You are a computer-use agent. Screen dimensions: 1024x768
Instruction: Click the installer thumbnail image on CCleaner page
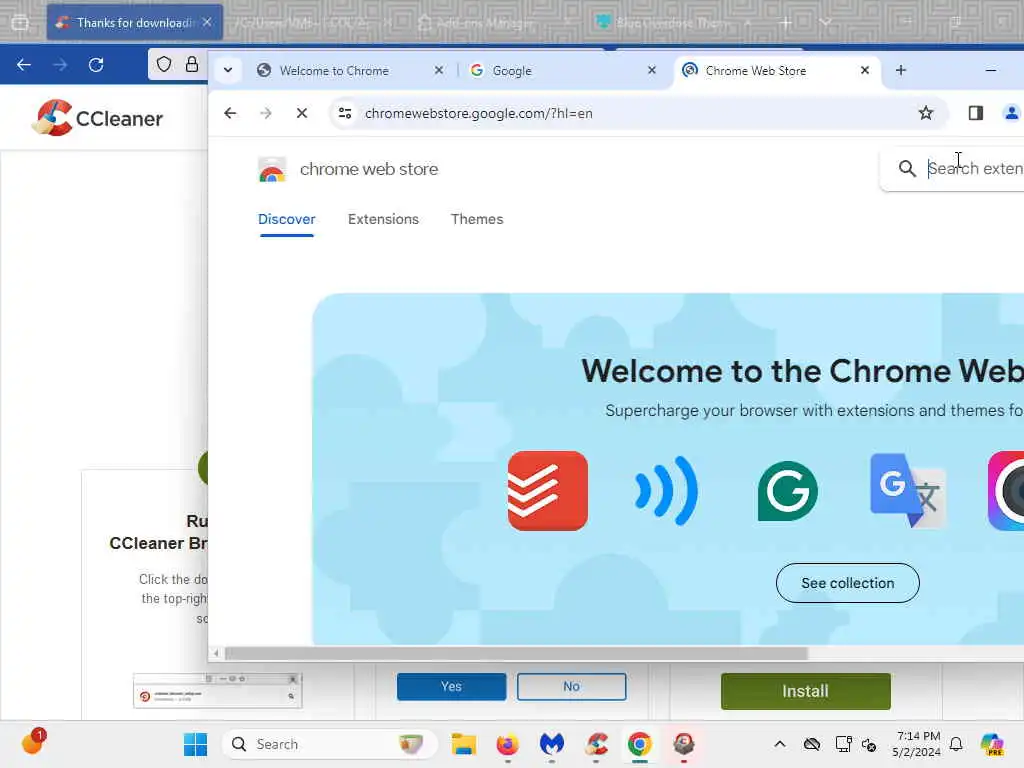coord(217,690)
